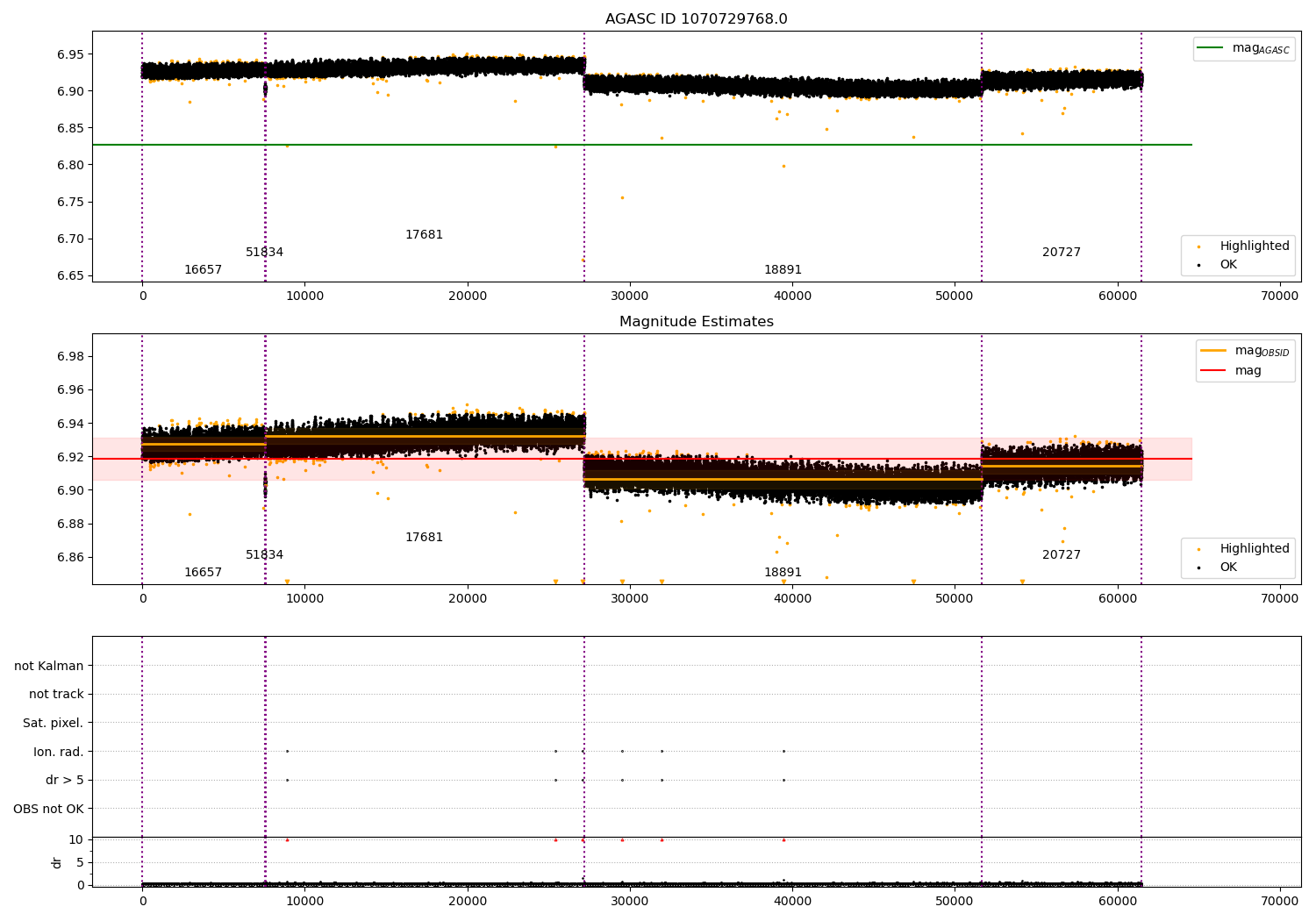Click obsid label 20727 in Magnitude Estimates plot
This screenshot has height=921, width=1316.
[x=1062, y=555]
